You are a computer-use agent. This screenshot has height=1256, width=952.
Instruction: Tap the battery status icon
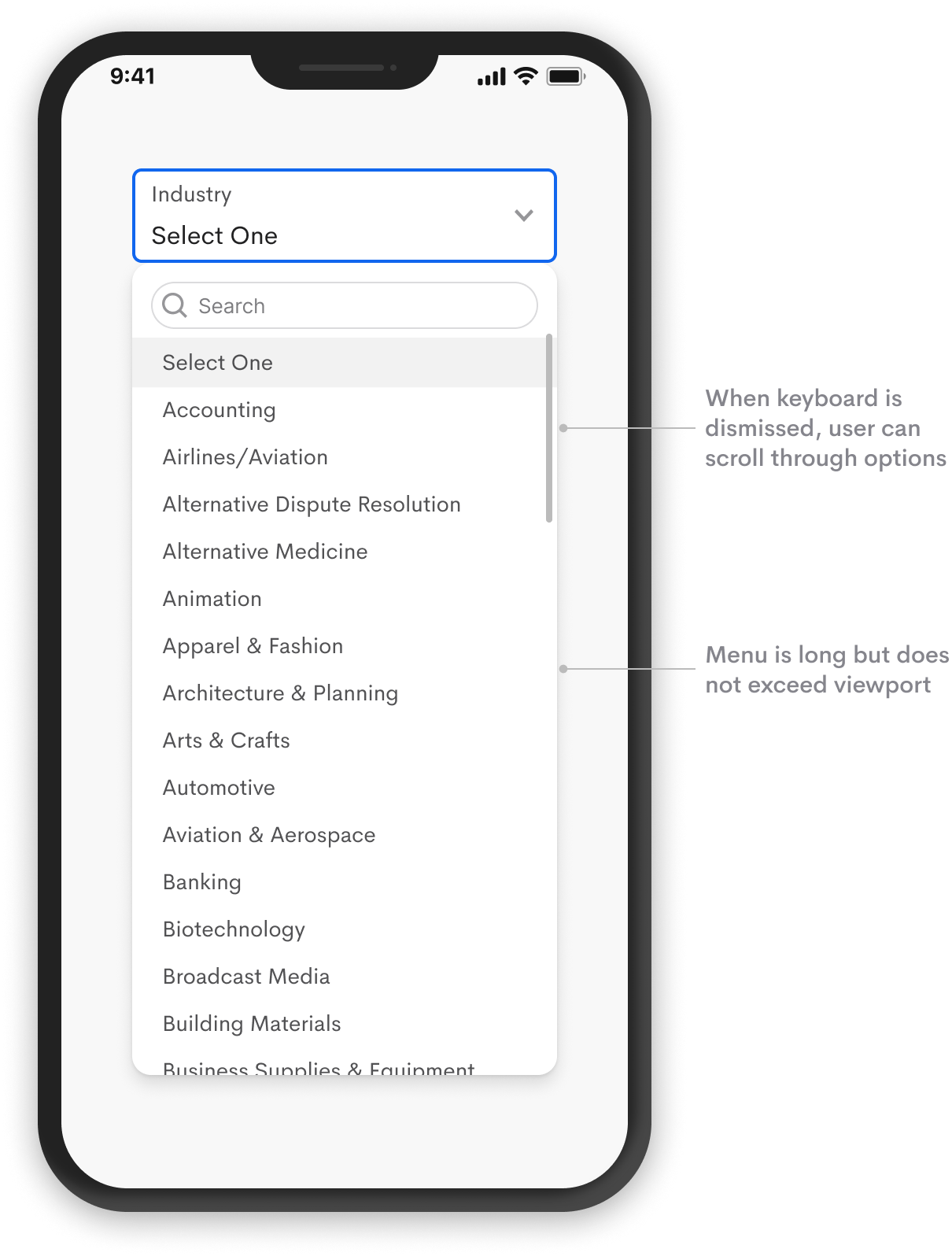coord(565,76)
